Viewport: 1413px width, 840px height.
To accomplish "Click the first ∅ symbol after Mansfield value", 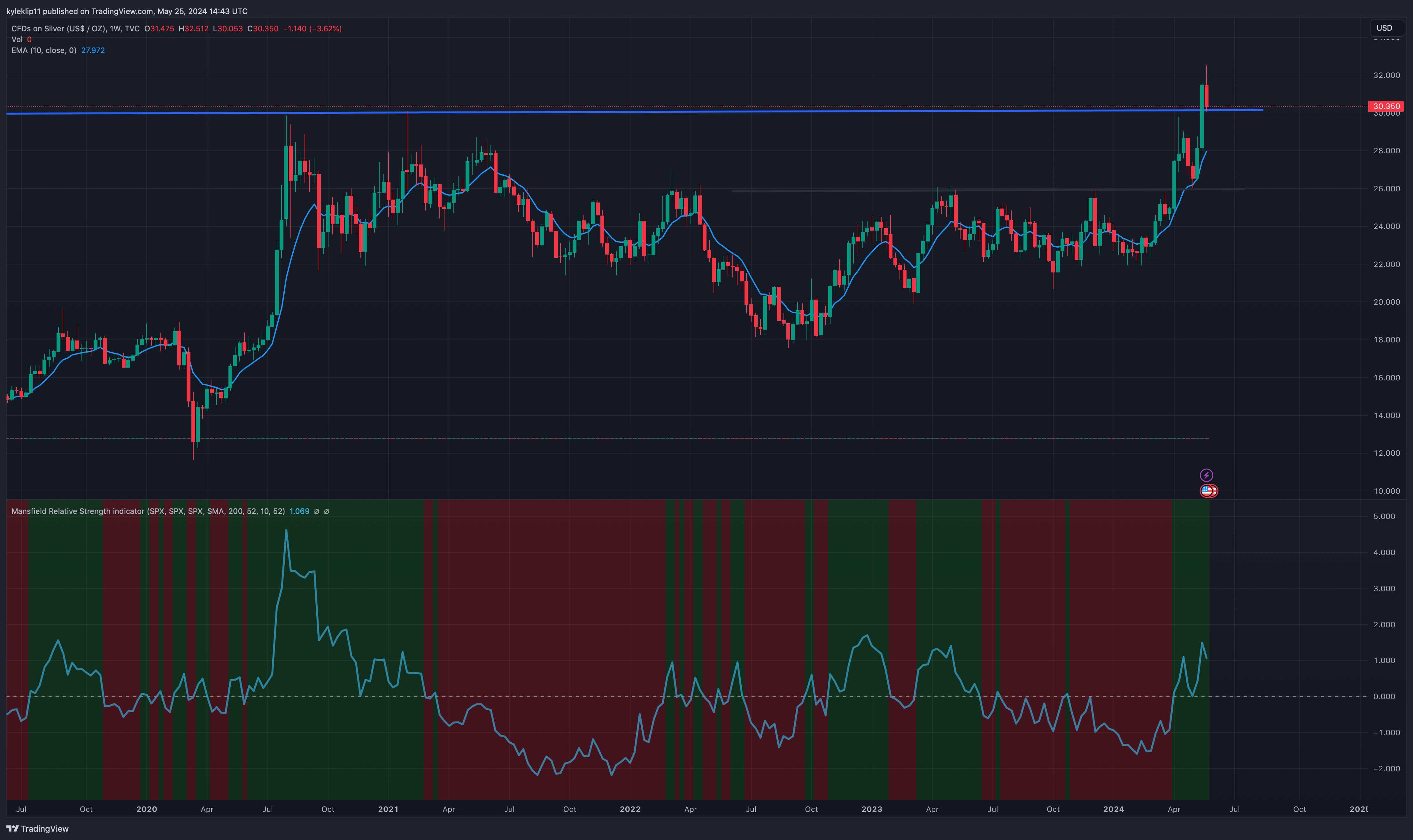I will click(x=317, y=511).
